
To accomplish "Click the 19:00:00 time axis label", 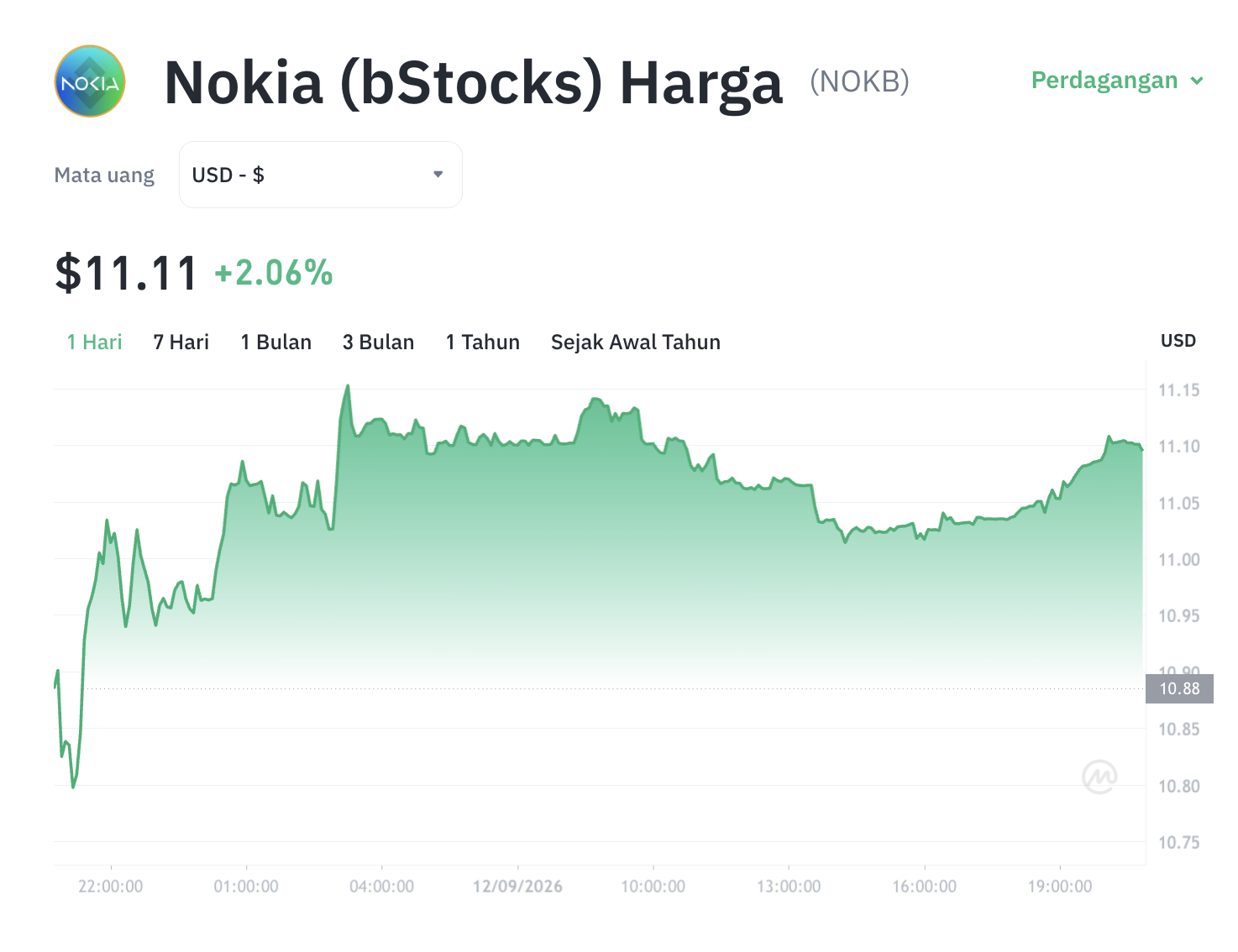I will tap(1060, 887).
